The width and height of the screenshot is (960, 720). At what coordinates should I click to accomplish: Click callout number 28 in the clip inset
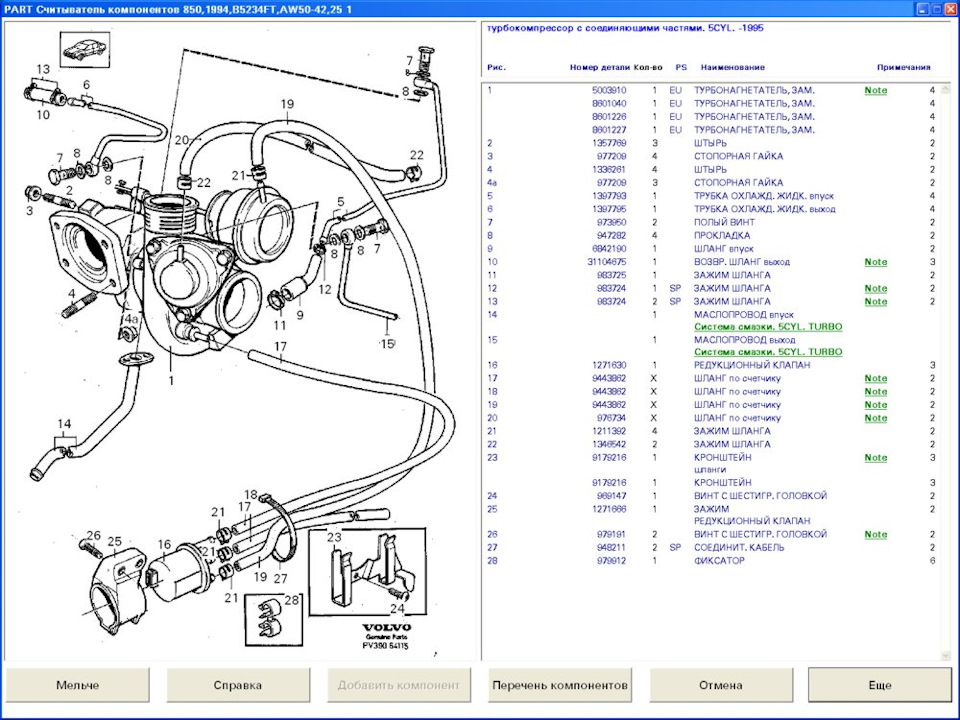tap(291, 600)
